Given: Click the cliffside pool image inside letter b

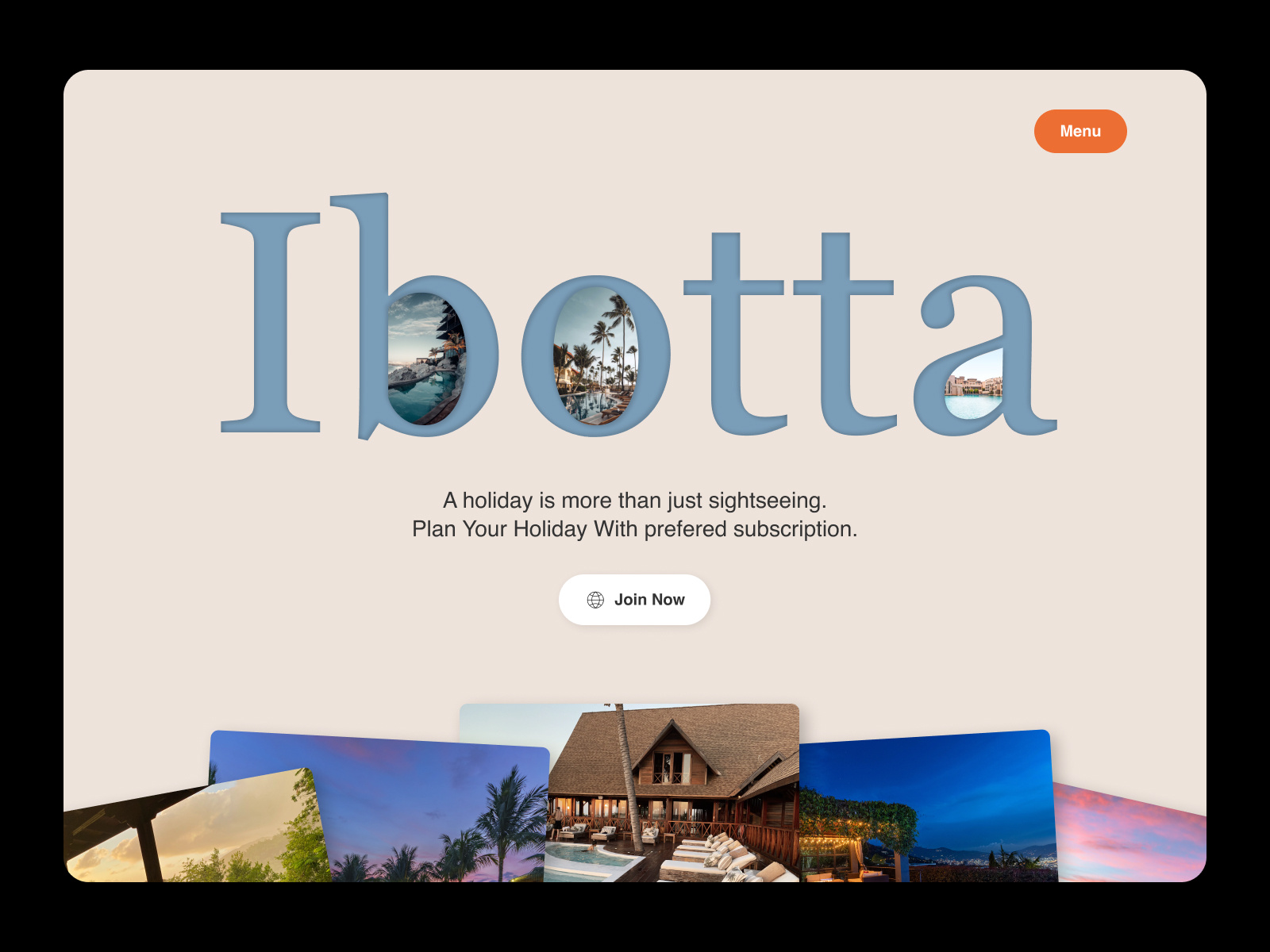Looking at the screenshot, I should tap(426, 359).
